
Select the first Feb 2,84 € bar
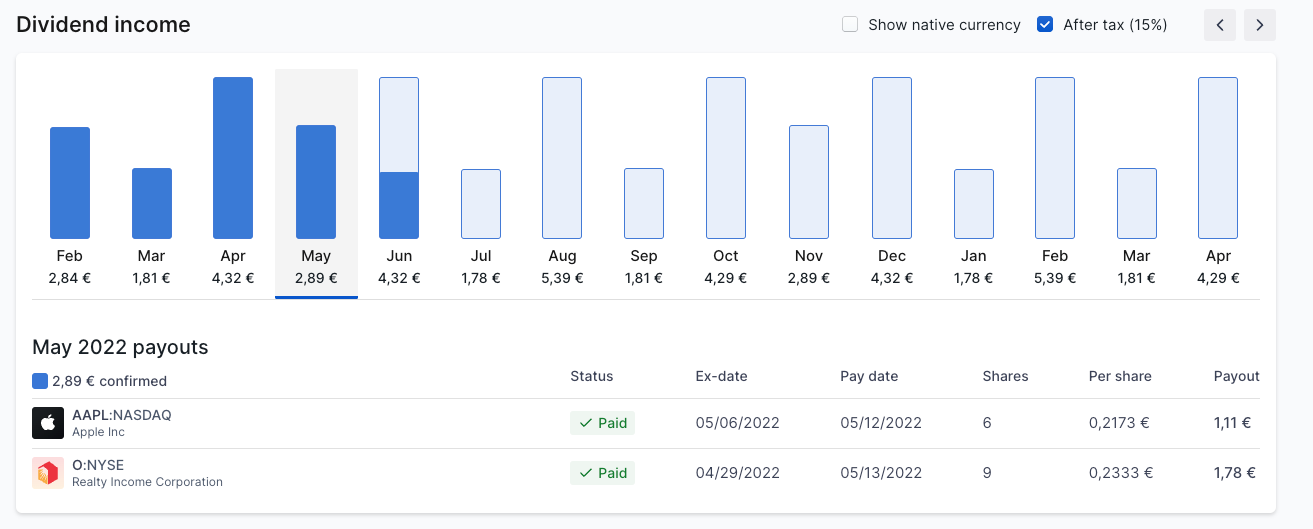(70, 182)
